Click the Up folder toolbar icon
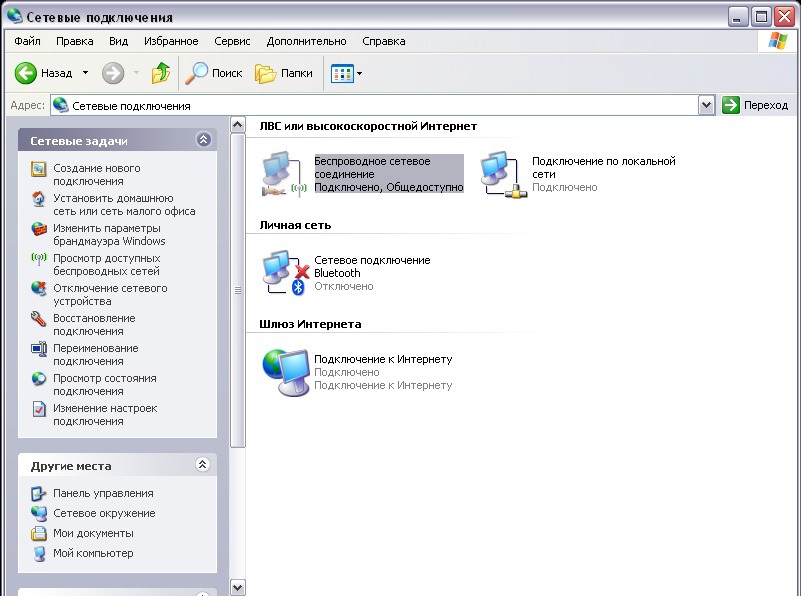Screen dimensions: 801x596 point(160,73)
